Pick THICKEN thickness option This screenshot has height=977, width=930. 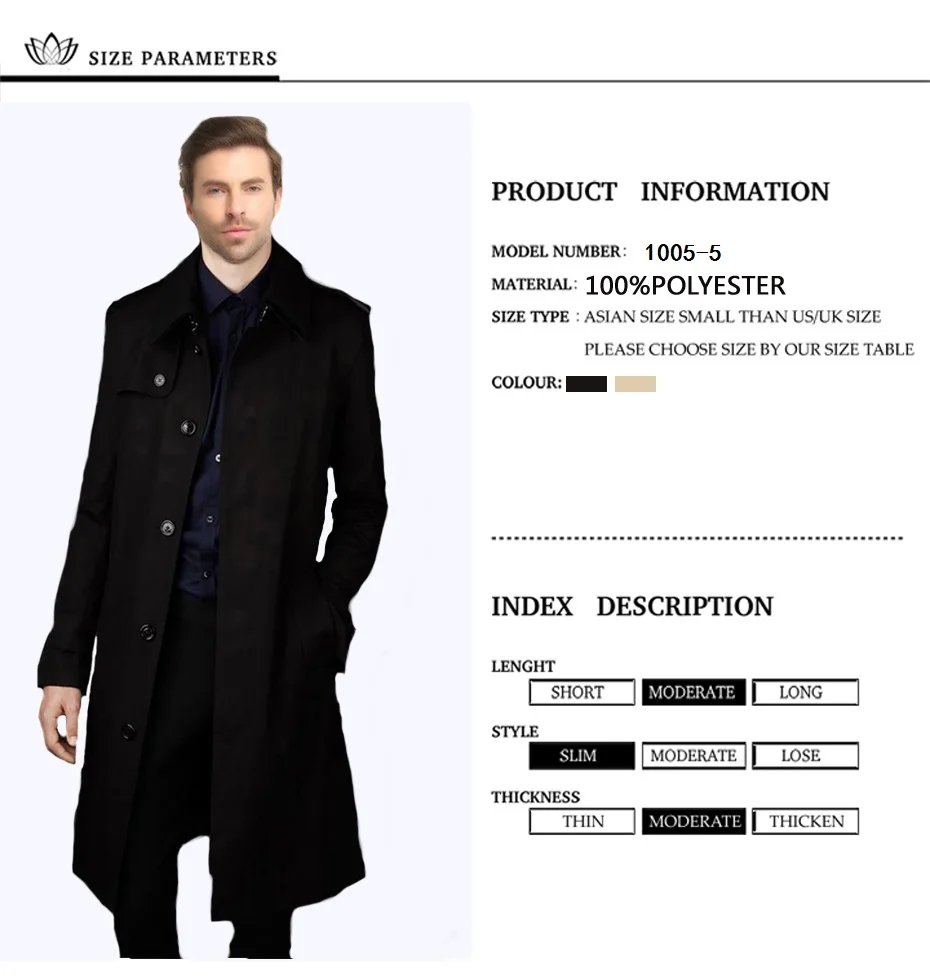(805, 821)
